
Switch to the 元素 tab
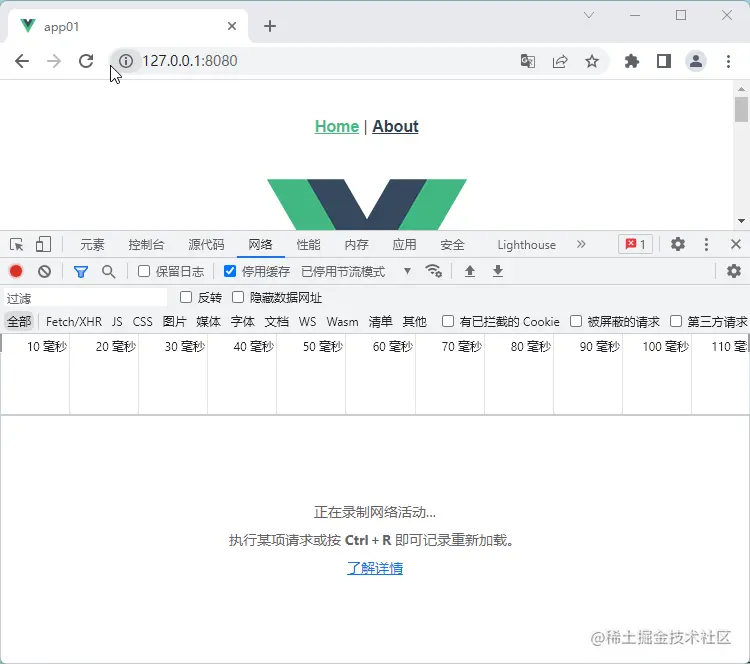tap(92, 244)
